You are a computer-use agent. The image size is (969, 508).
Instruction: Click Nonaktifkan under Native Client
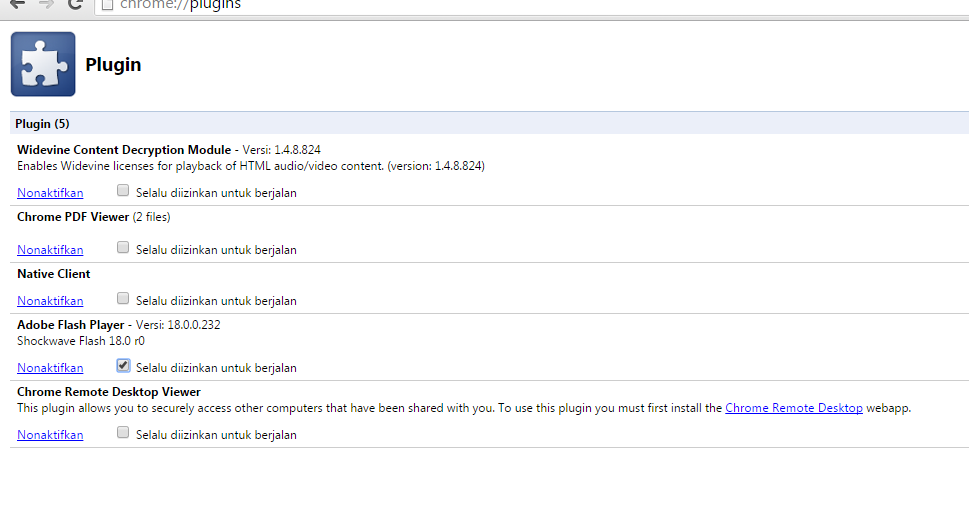50,301
